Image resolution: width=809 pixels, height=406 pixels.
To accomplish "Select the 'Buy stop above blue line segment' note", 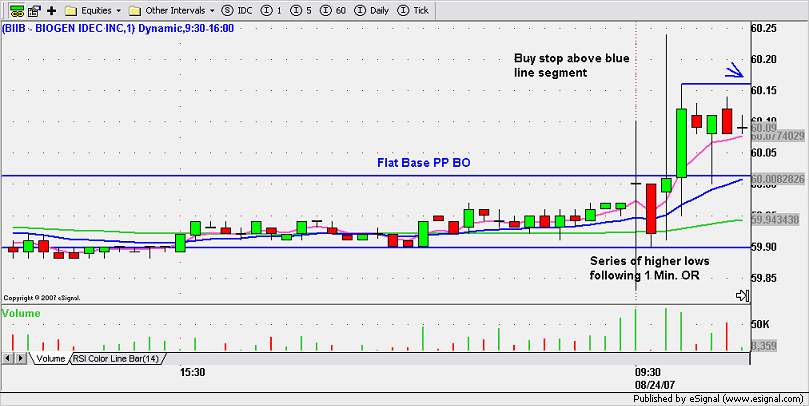I will (x=572, y=66).
